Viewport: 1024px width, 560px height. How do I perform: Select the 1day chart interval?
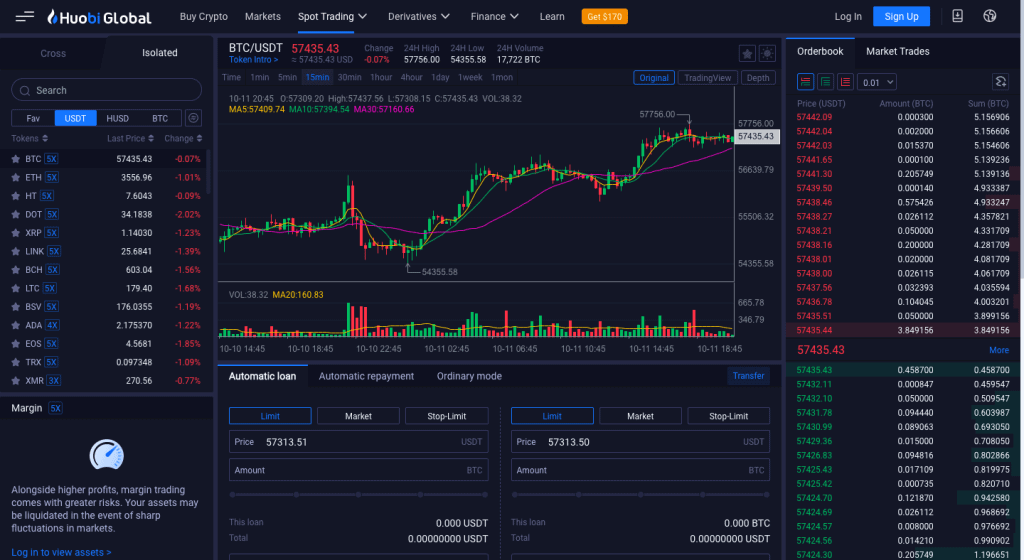440,77
